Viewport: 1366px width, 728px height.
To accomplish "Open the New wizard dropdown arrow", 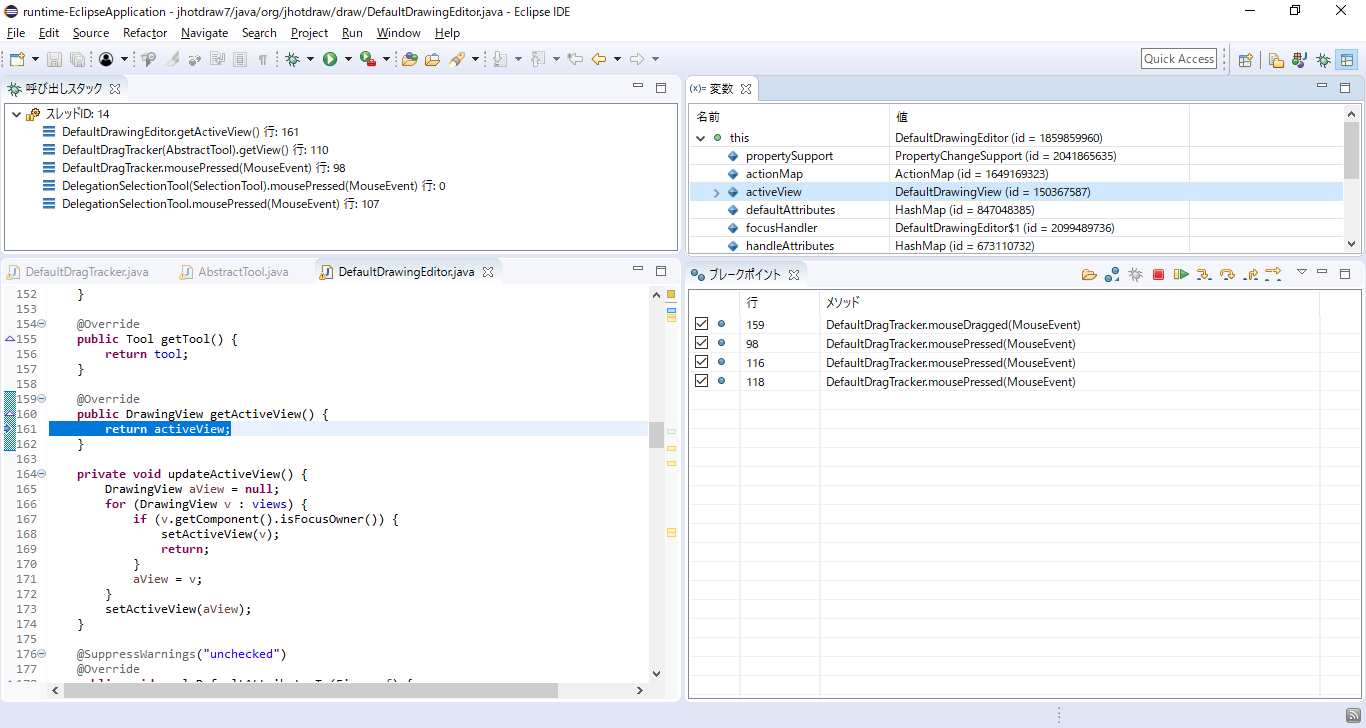I will [35, 59].
